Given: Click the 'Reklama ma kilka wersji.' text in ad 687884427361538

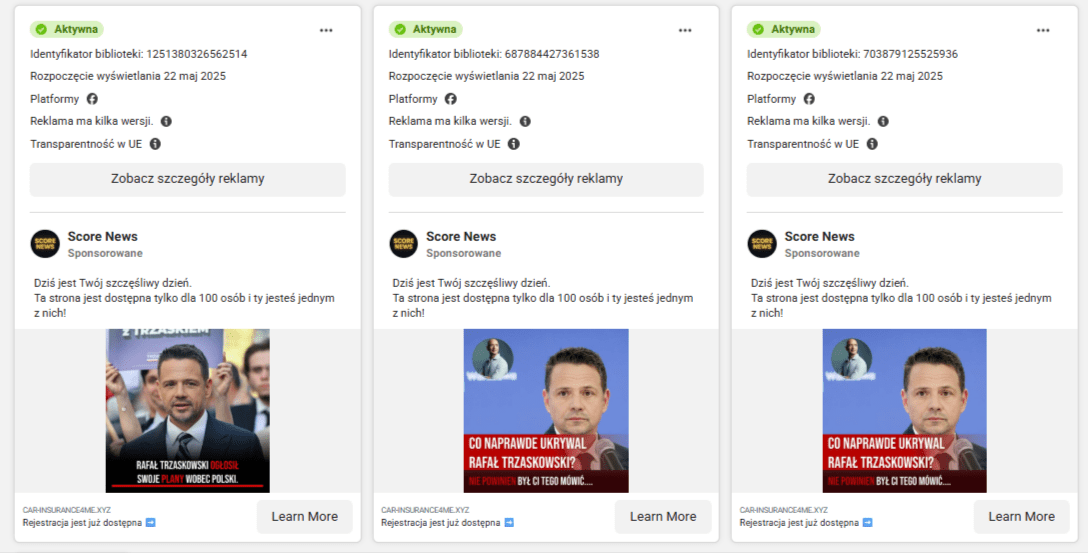Looking at the screenshot, I should click(450, 121).
